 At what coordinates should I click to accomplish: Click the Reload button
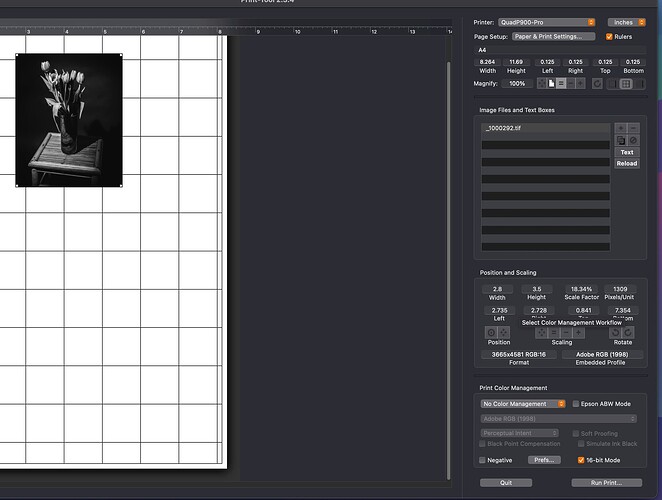pos(627,163)
